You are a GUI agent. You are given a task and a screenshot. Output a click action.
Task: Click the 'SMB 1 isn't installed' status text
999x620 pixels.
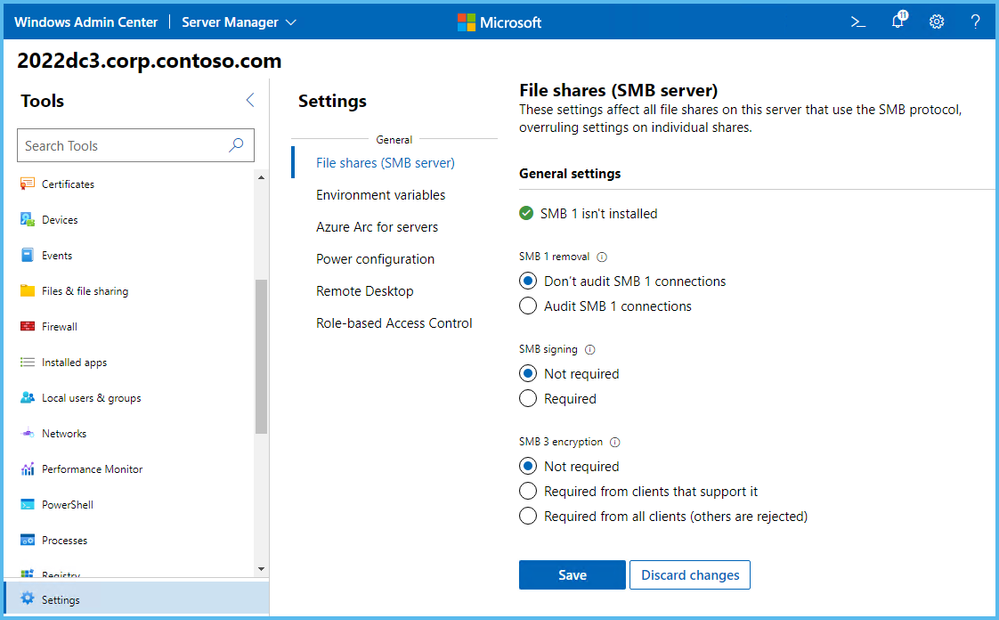pos(598,213)
